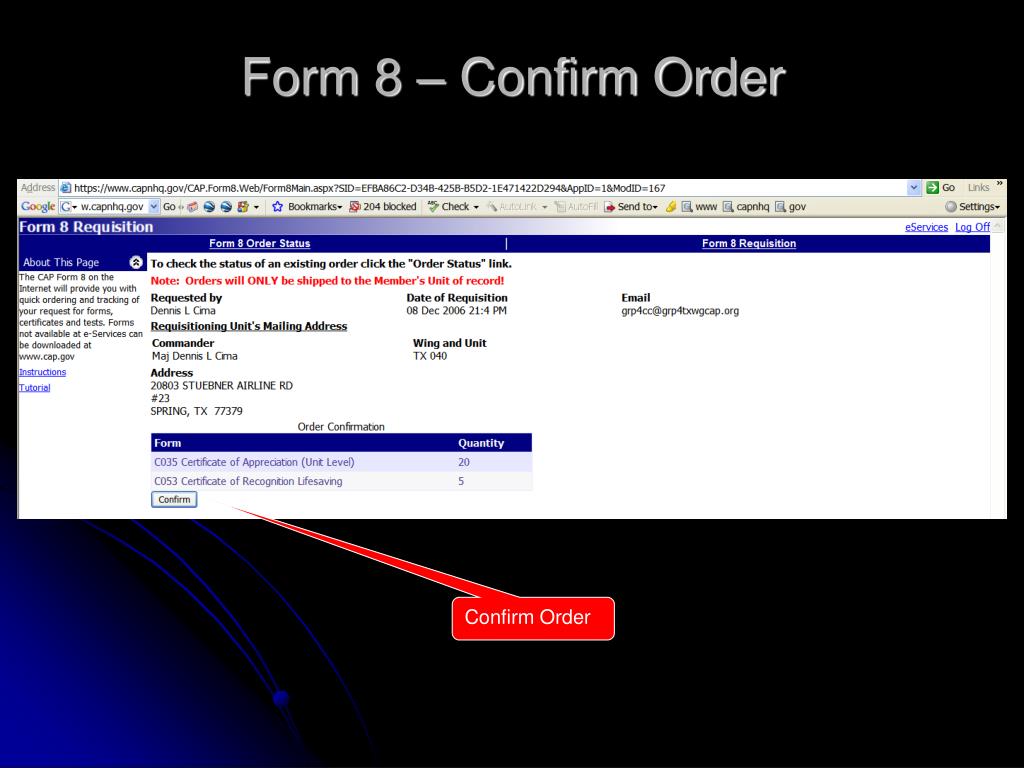Run the spell Check tool
This screenshot has width=1024, height=768.
point(449,207)
